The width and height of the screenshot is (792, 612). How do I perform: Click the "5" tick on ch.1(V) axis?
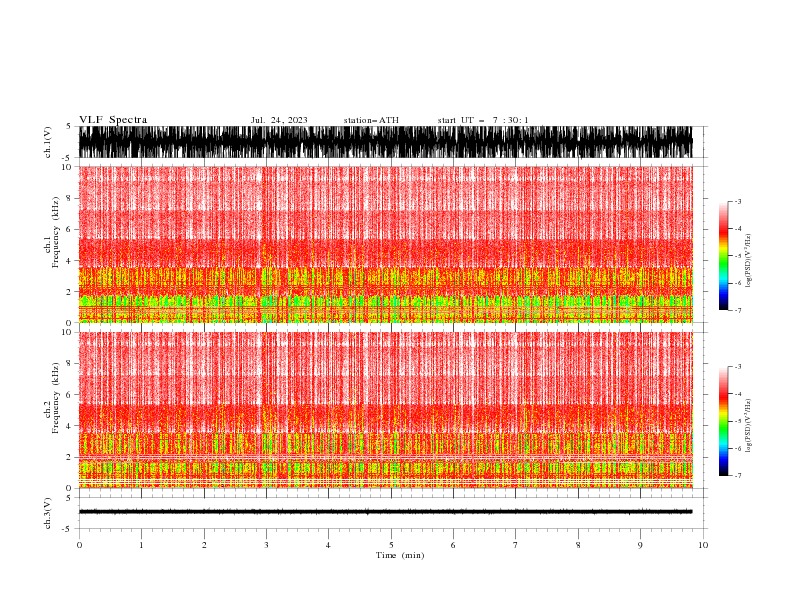coord(70,126)
